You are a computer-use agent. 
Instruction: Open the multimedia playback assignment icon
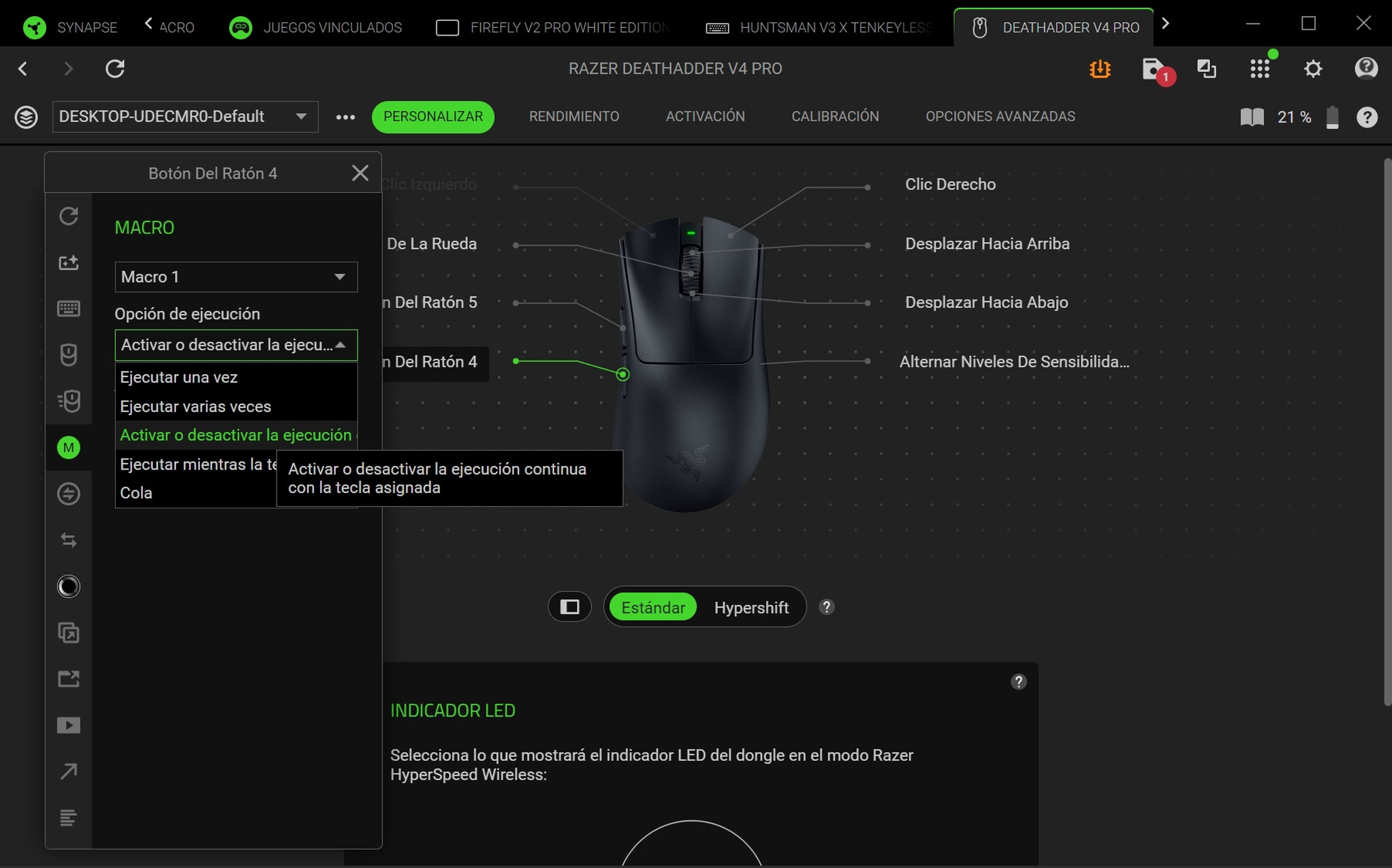click(68, 725)
